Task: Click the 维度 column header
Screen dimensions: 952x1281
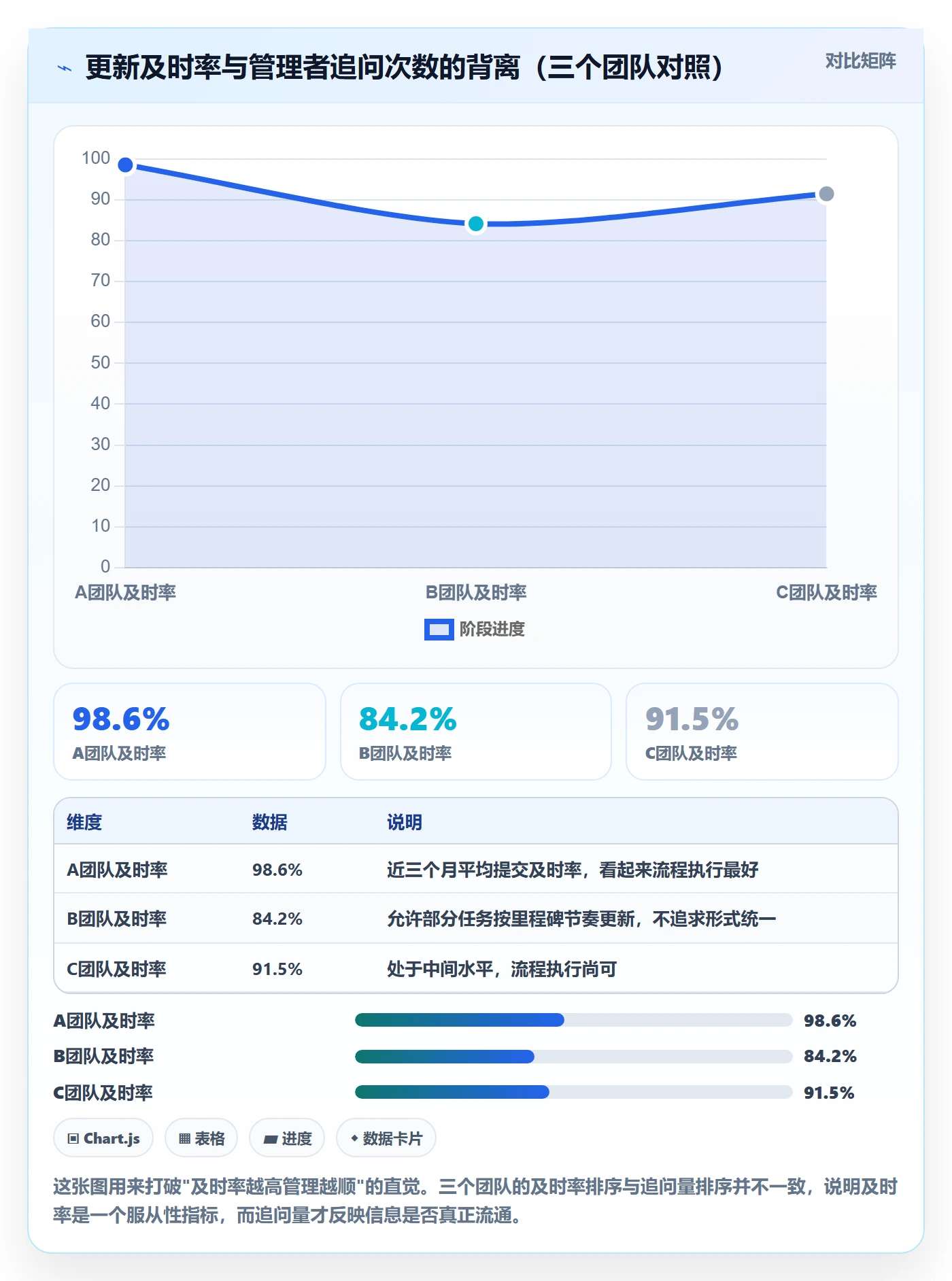Action: click(x=84, y=822)
